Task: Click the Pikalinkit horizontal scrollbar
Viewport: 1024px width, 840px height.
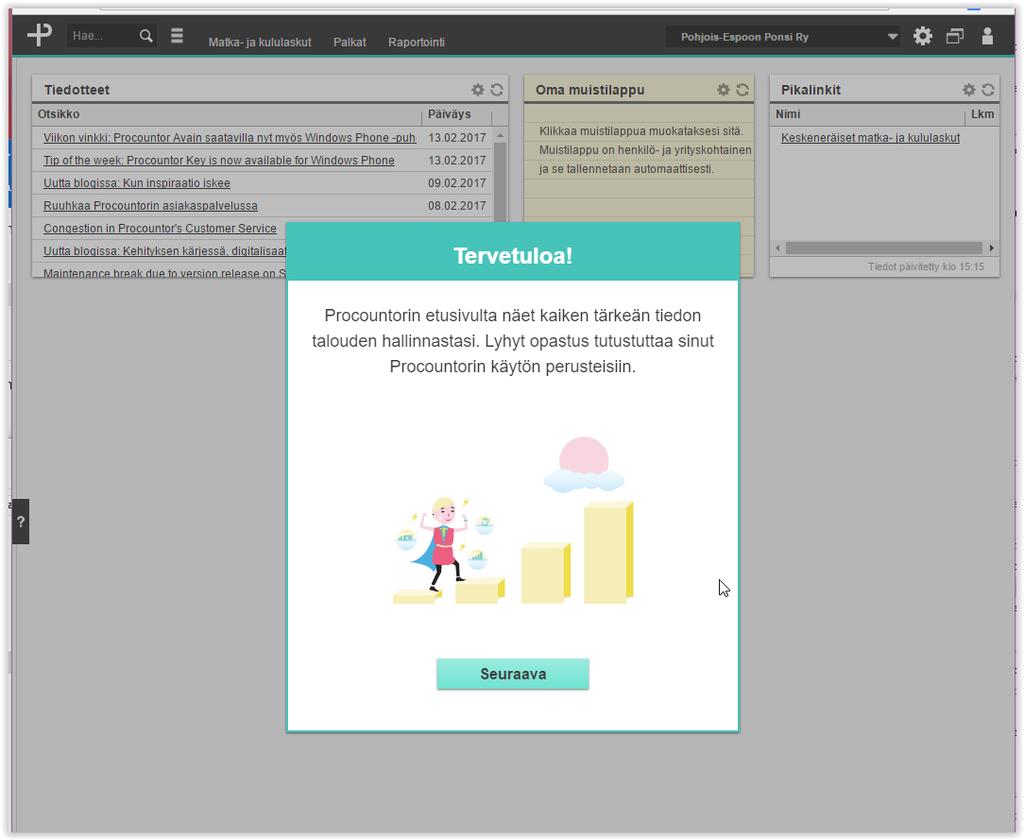Action: 884,248
